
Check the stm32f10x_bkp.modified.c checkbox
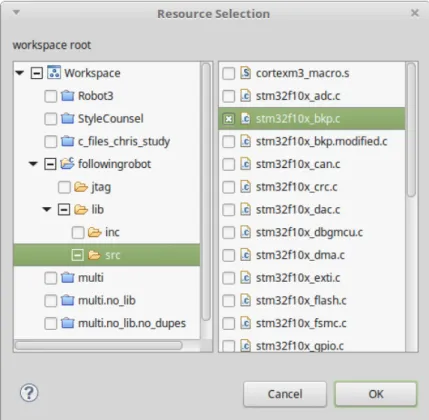pyautogui.click(x=229, y=142)
